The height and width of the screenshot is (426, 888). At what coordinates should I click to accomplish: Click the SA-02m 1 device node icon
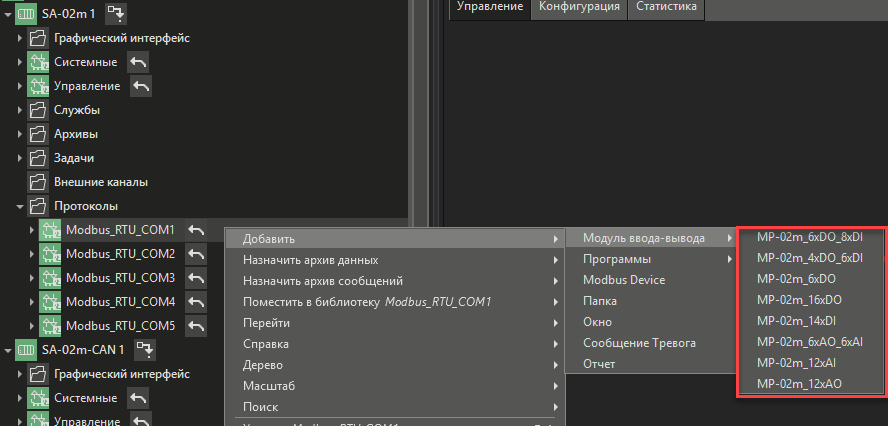[x=25, y=14]
